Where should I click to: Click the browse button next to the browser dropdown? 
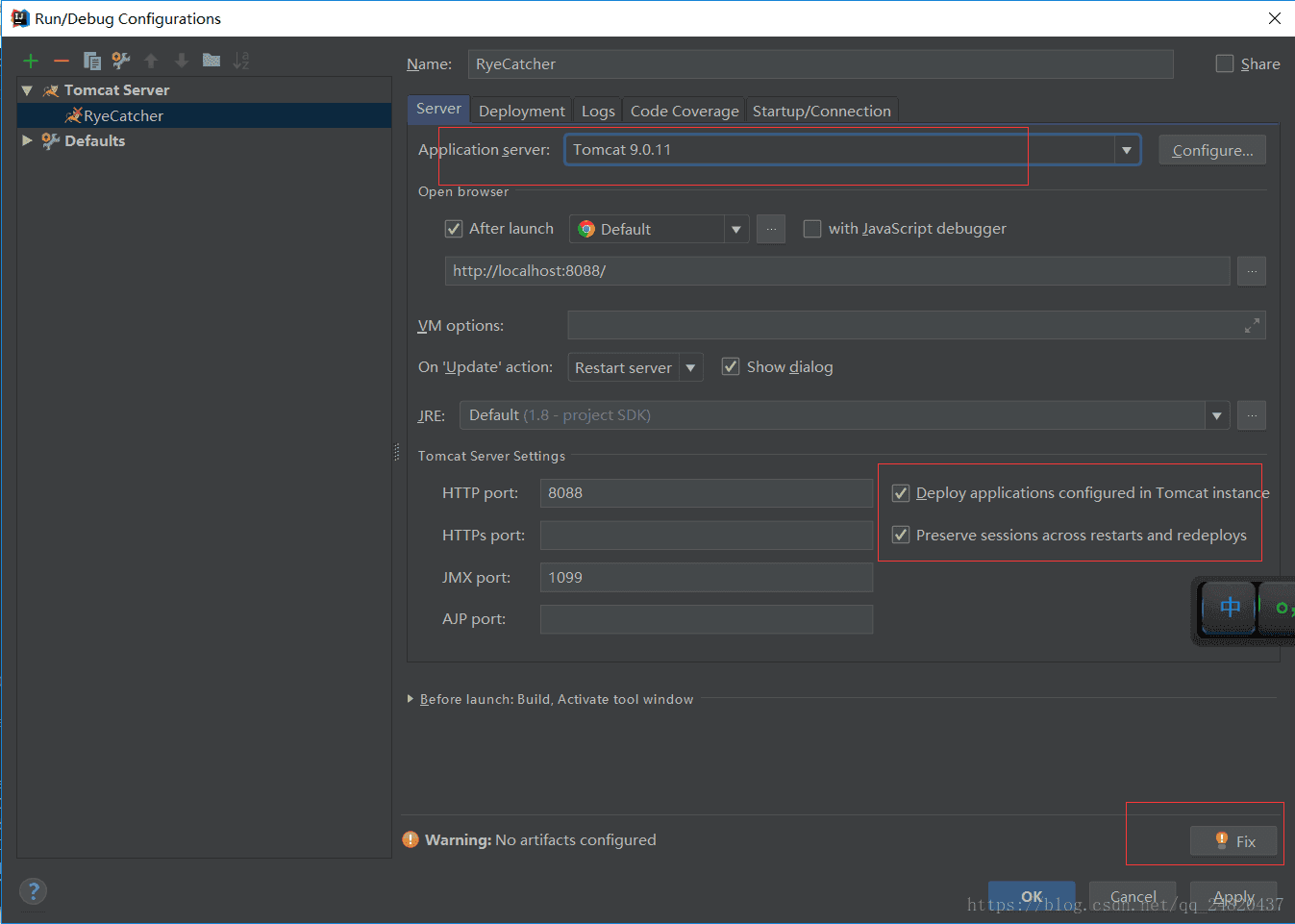(x=771, y=229)
